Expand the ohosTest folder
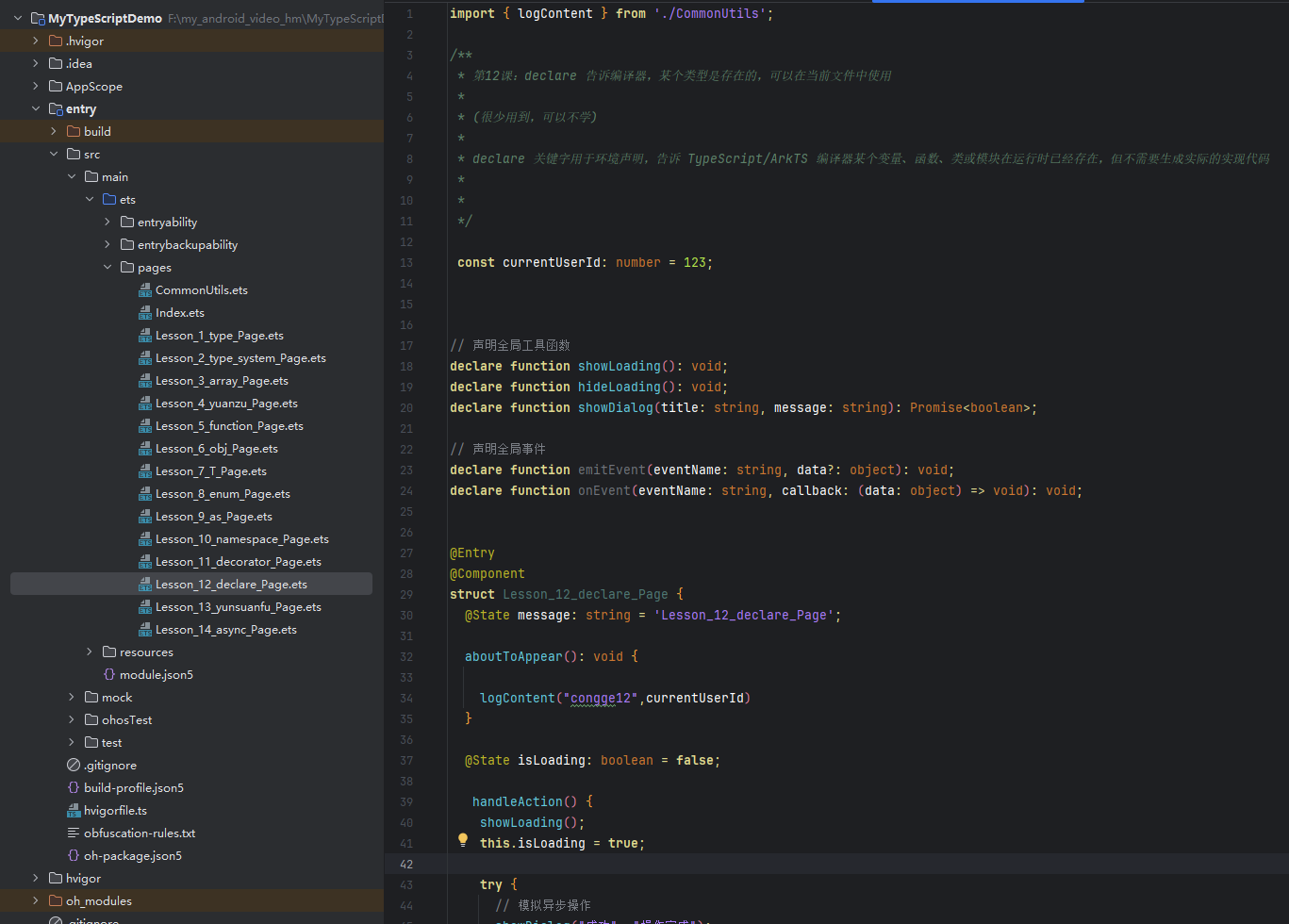Viewport: 1289px width, 924px height. 72,720
